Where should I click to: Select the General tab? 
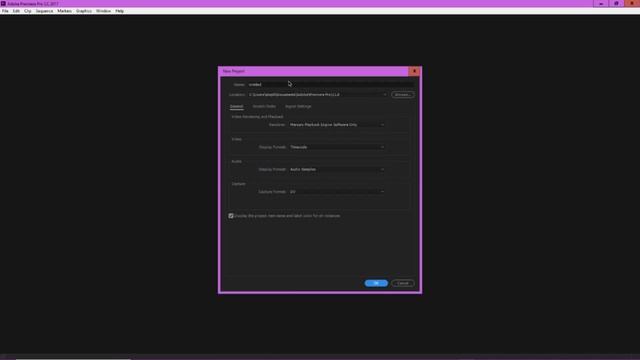pyautogui.click(x=236, y=107)
